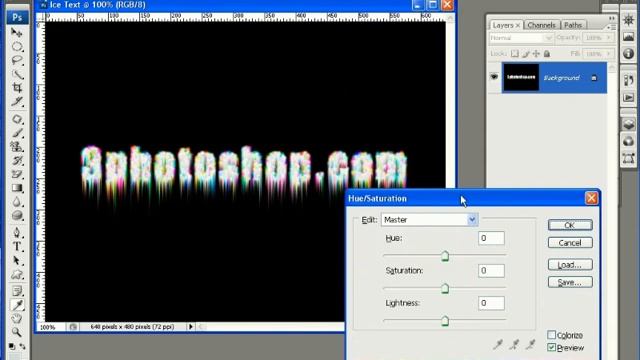640x360 pixels.
Task: Click the Load... button
Action: [x=570, y=264]
